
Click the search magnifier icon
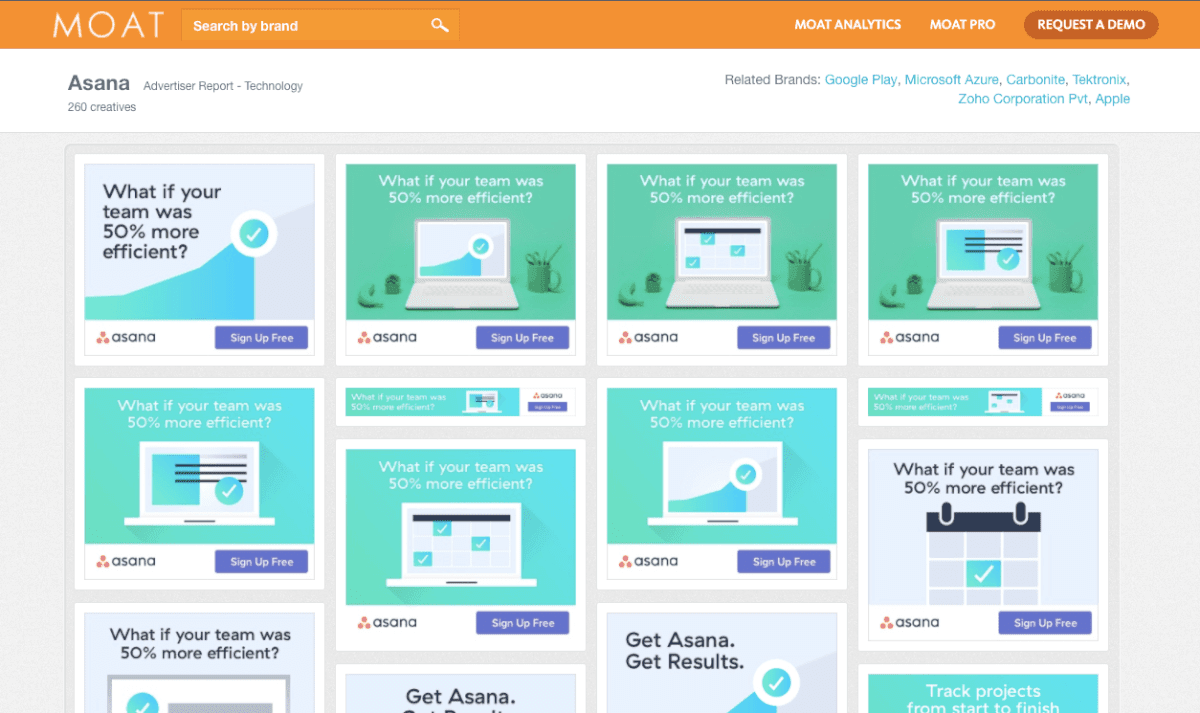(x=440, y=25)
